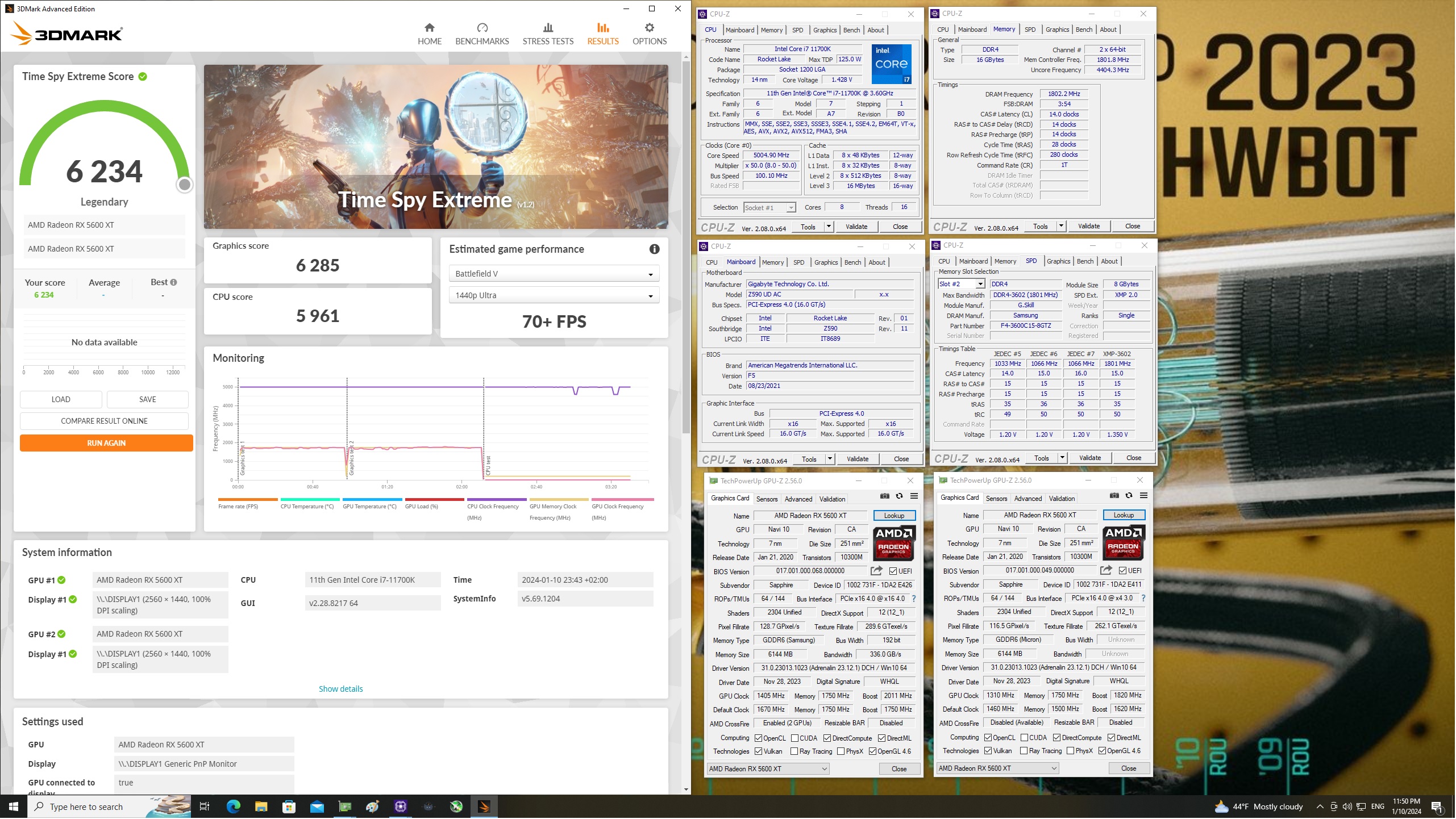The width and height of the screenshot is (1456, 819).
Task: Switch to Advanced tab in right GPU-Z
Action: (x=1029, y=499)
